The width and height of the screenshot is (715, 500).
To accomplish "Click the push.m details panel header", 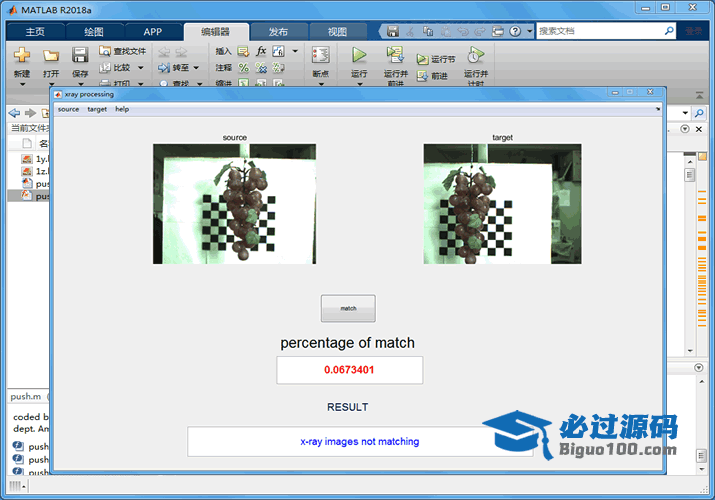I will tap(28, 397).
